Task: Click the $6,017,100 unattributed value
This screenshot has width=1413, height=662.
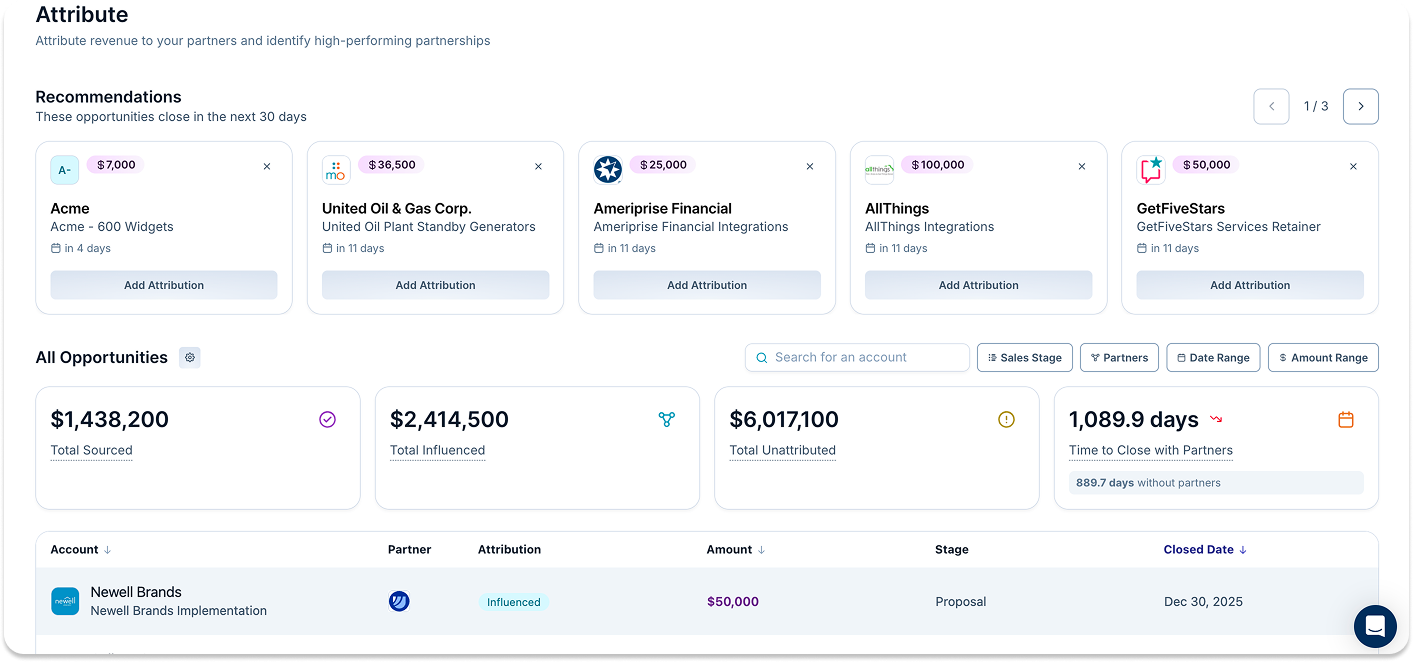Action: coord(784,420)
